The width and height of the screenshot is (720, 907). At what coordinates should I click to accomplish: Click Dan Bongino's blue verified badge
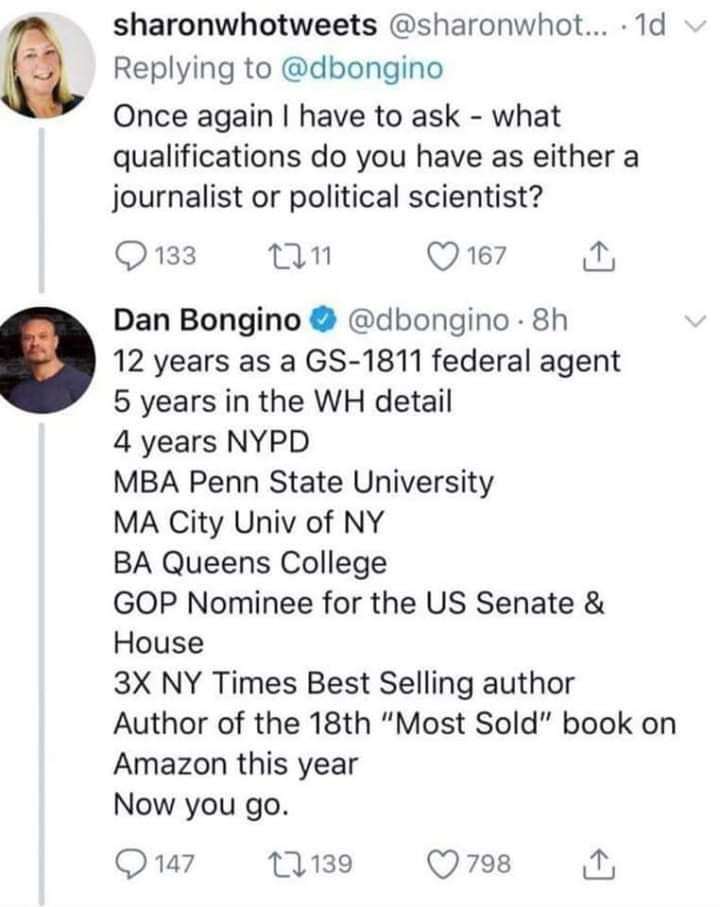(x=321, y=321)
